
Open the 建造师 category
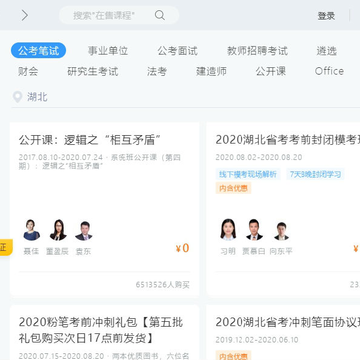coord(211,71)
